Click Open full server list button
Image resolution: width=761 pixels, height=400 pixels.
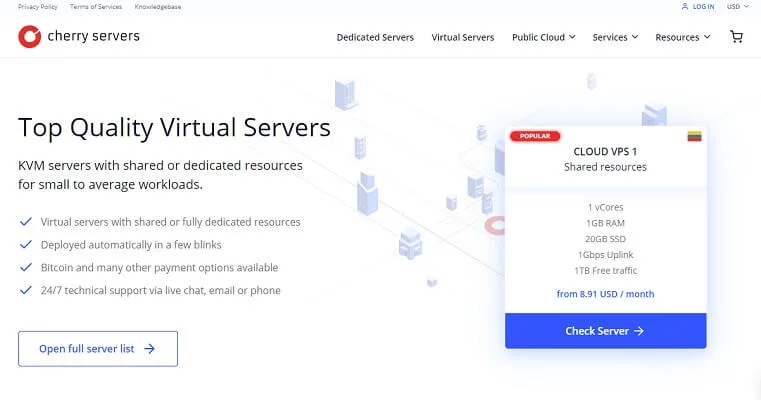(98, 349)
